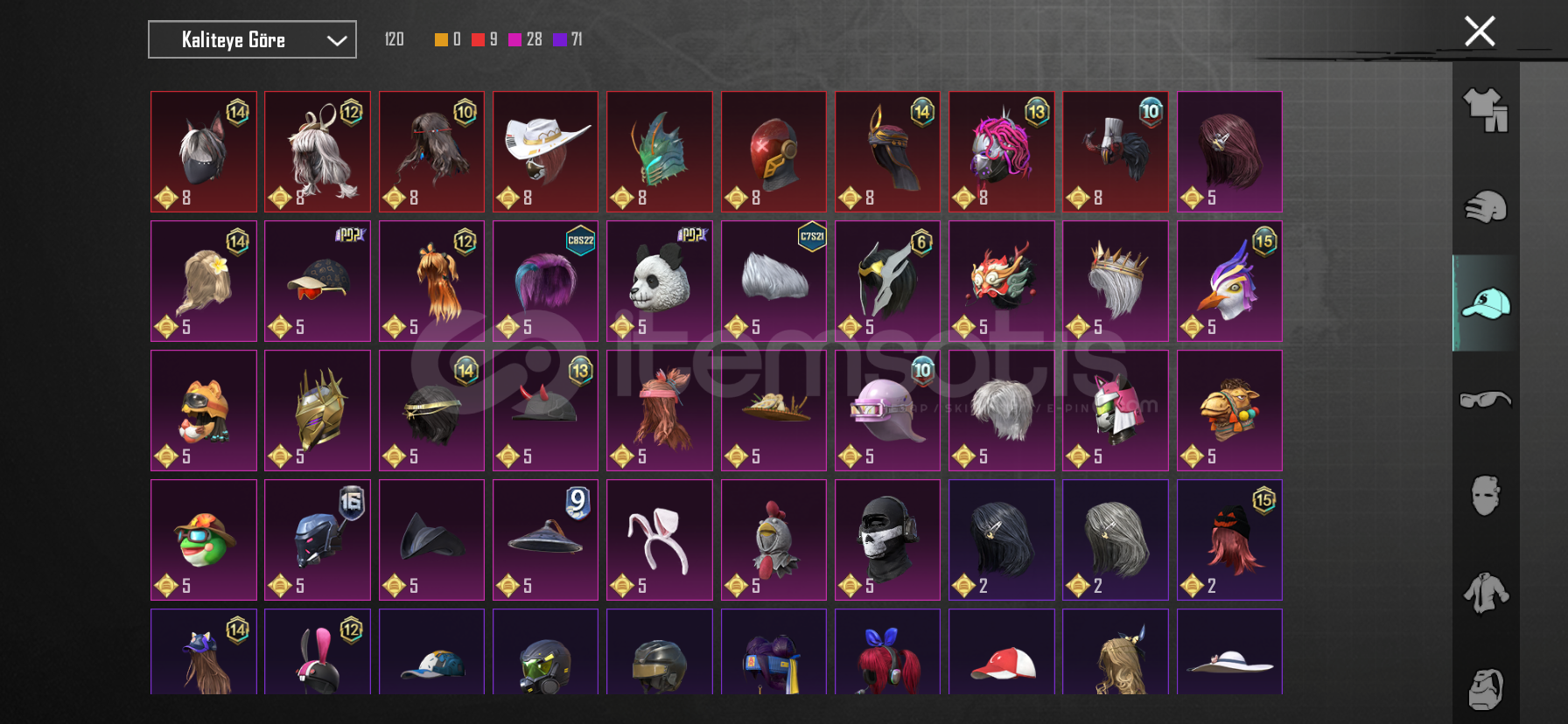Open the outfit sets category icon
1568x724 pixels.
click(x=1486, y=110)
